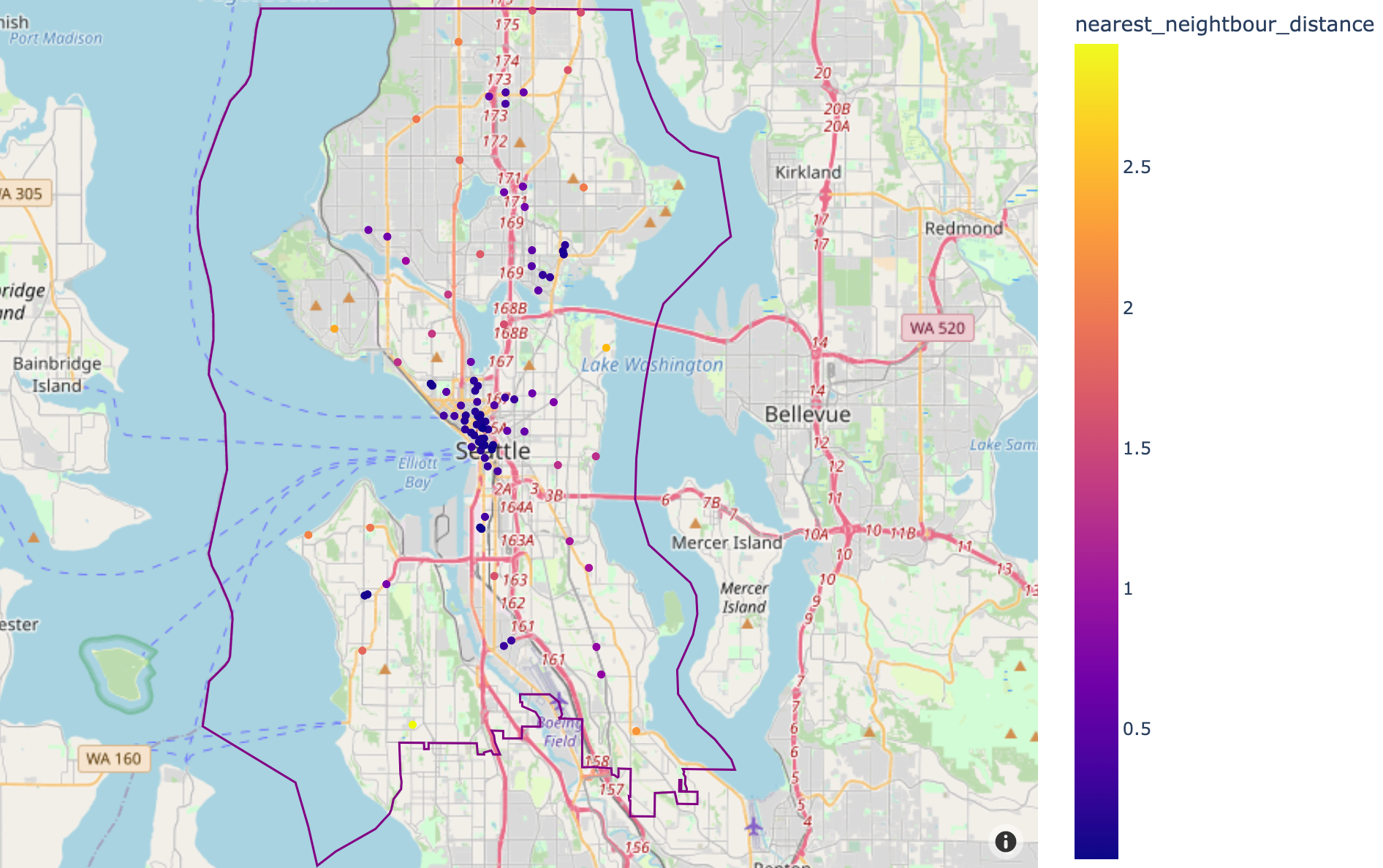Click the nearest_neightbour_distance colorbar title
This screenshot has width=1383, height=868.
coord(1224,24)
